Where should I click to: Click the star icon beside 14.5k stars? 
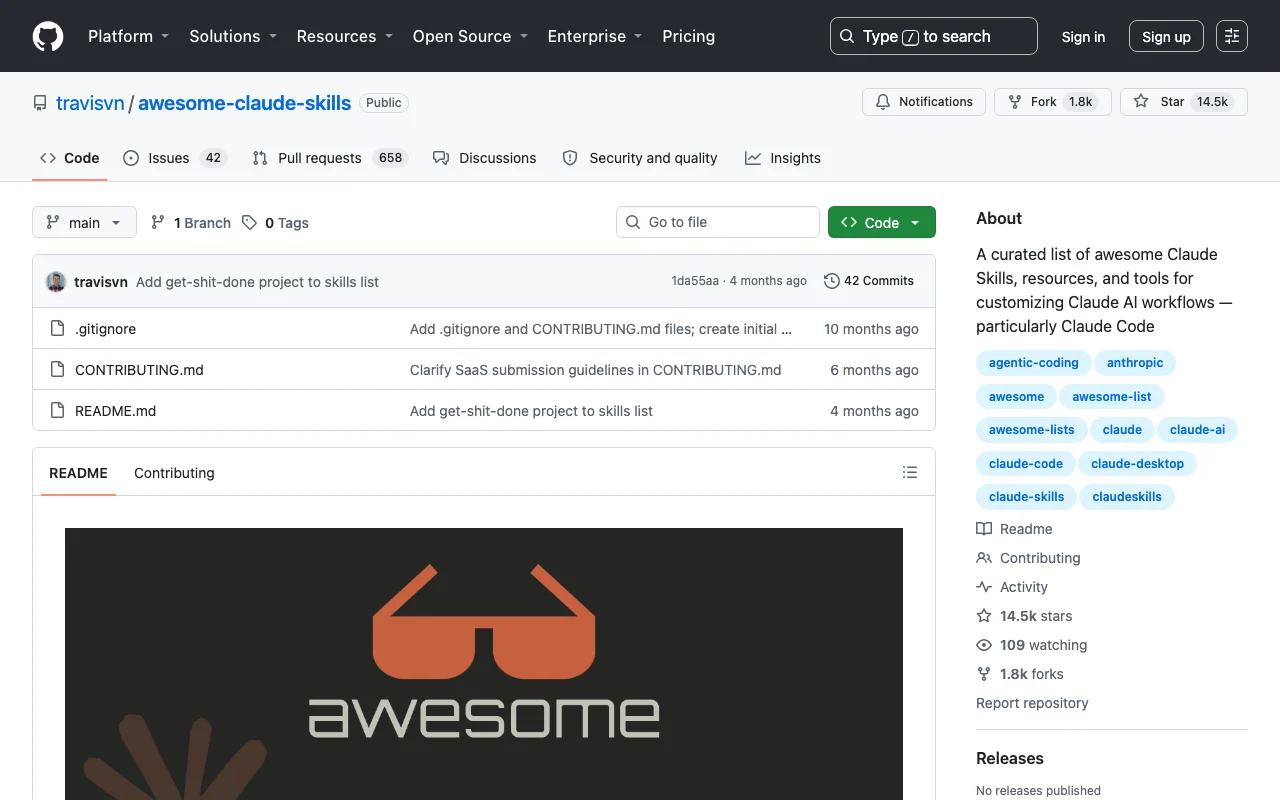click(984, 616)
